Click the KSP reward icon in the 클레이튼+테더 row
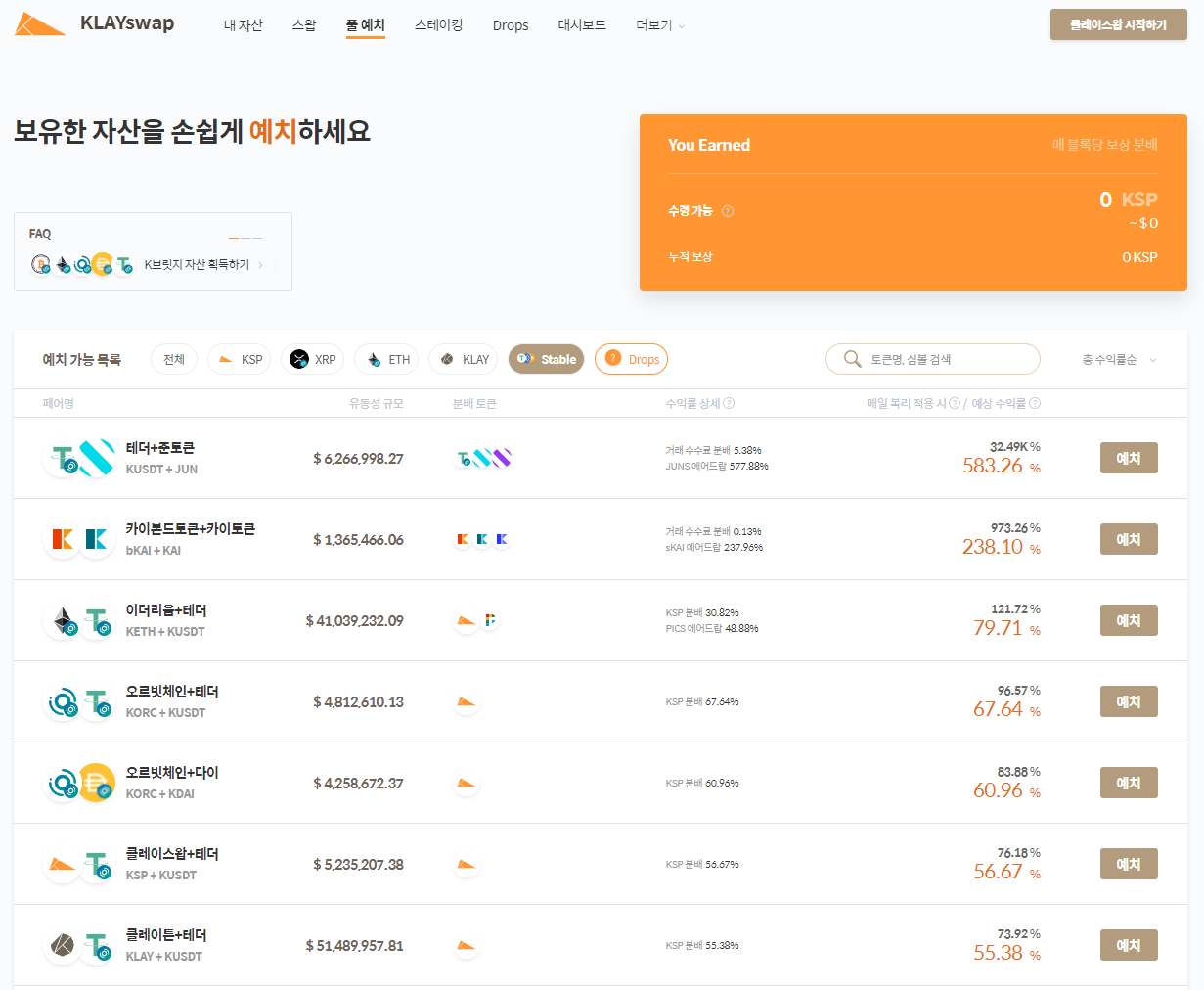 tap(467, 945)
